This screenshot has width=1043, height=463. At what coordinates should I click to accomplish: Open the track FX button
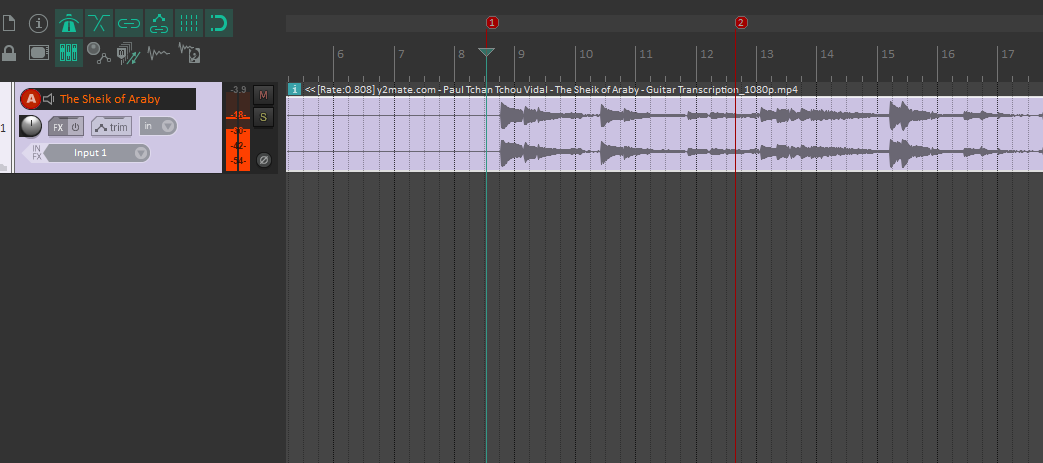click(58, 127)
